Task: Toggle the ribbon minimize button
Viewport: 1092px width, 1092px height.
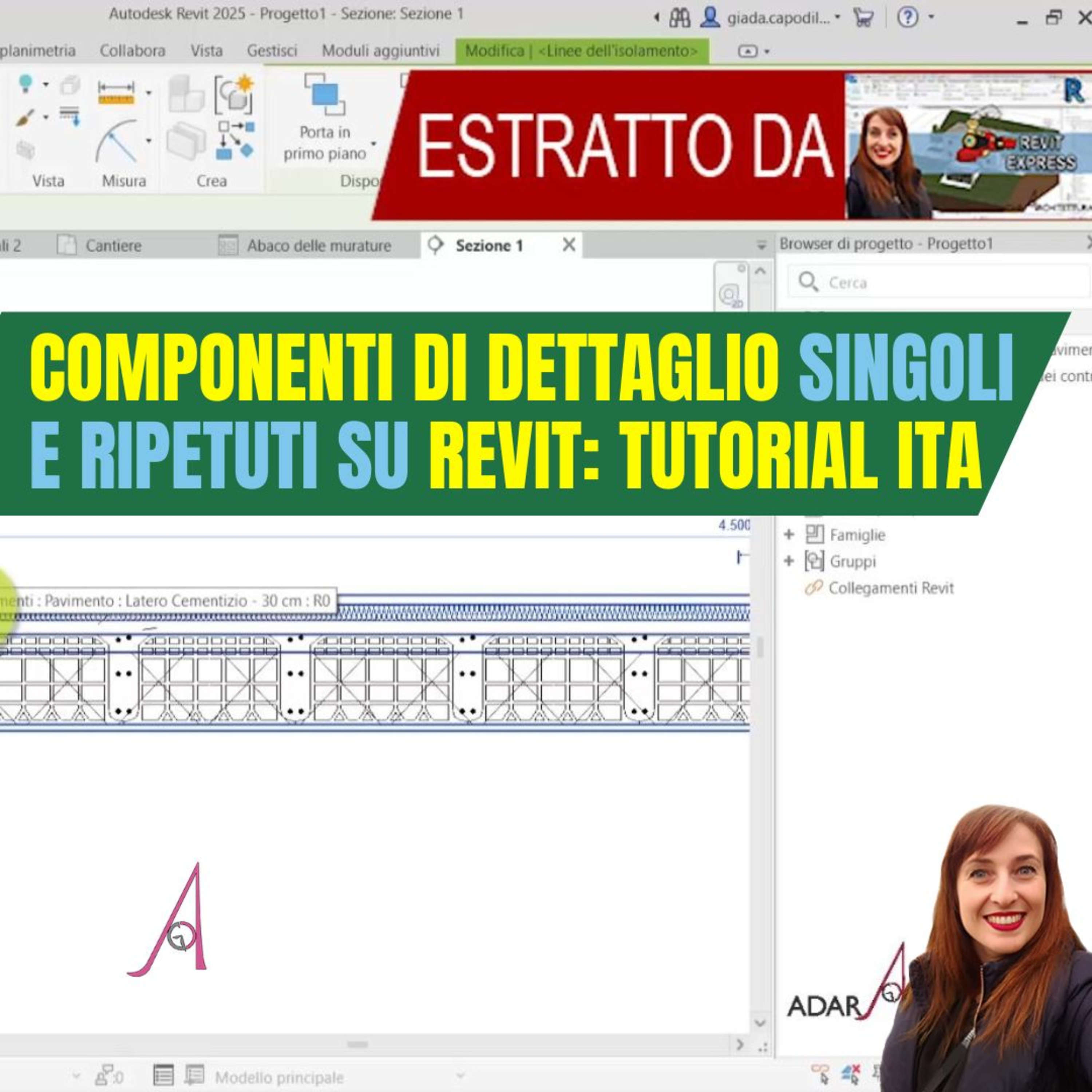Action: pos(748,51)
